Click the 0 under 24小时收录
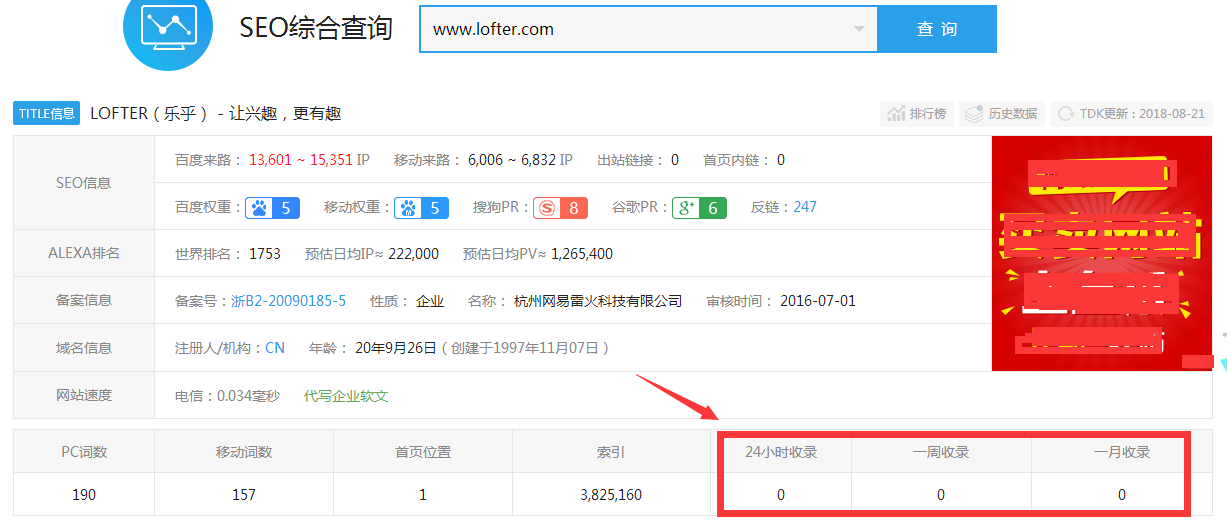1227x521 pixels. (x=781, y=495)
